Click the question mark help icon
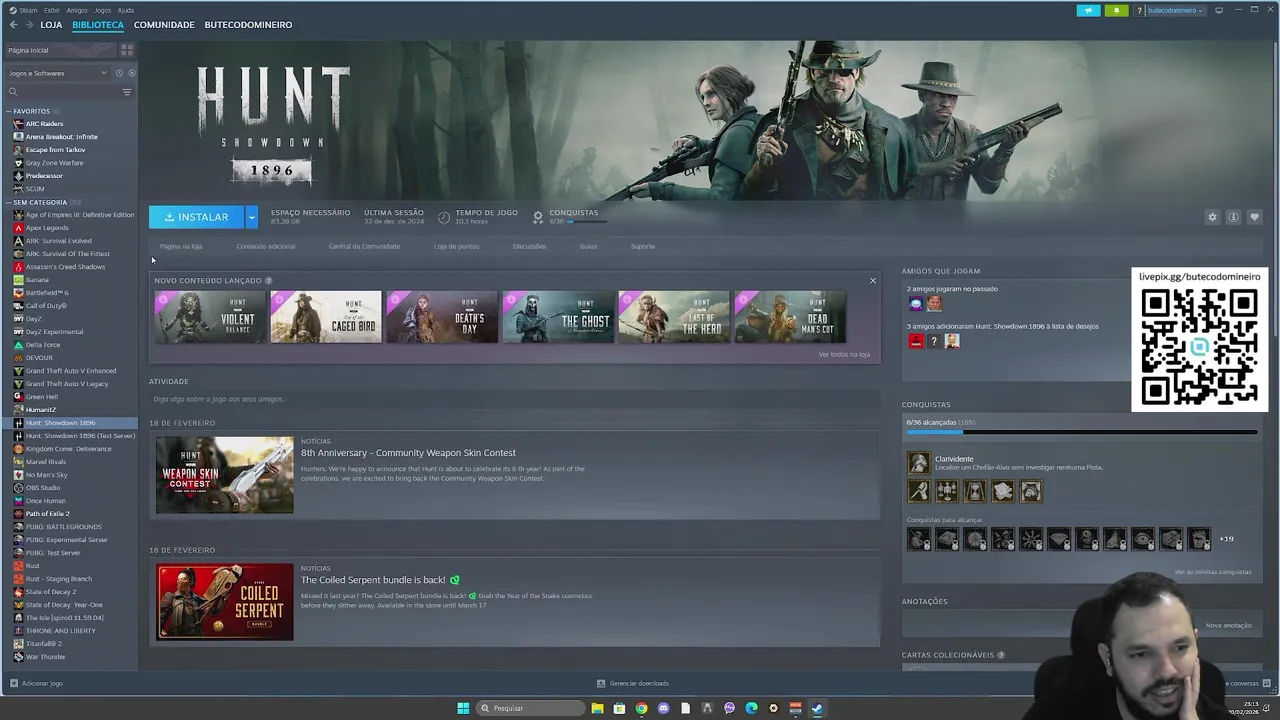 coord(1139,10)
